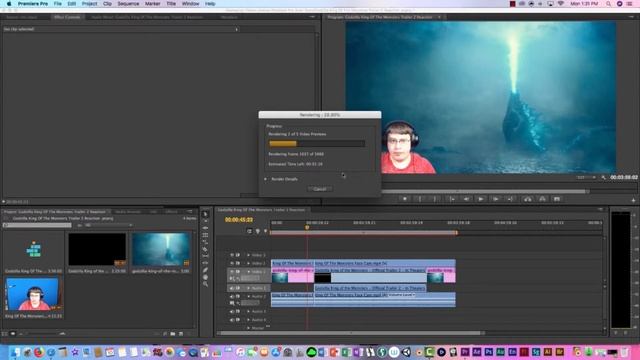
Task: Select the Slip tool
Action: tap(205, 256)
